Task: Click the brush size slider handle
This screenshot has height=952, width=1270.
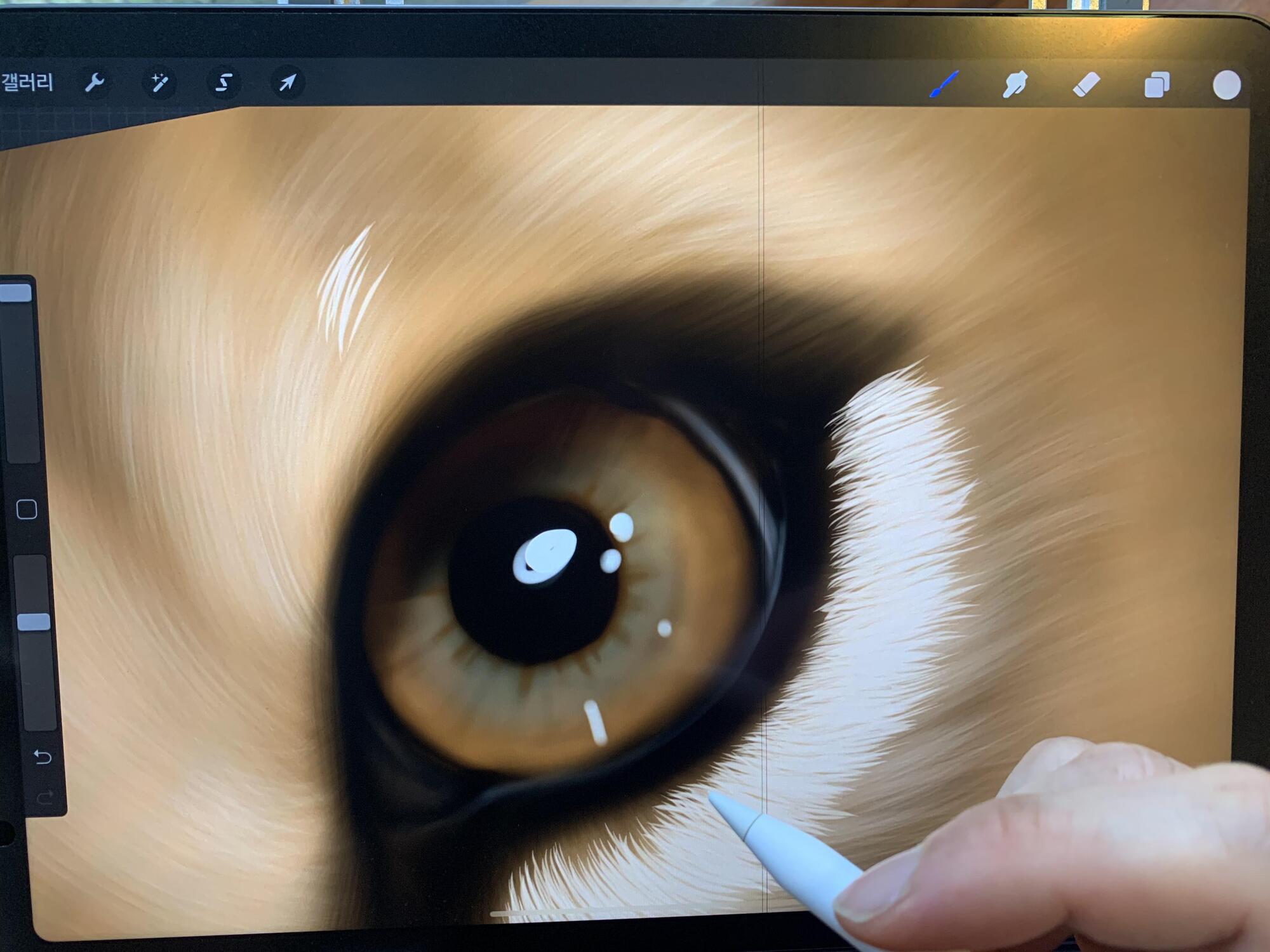Action: point(17,293)
